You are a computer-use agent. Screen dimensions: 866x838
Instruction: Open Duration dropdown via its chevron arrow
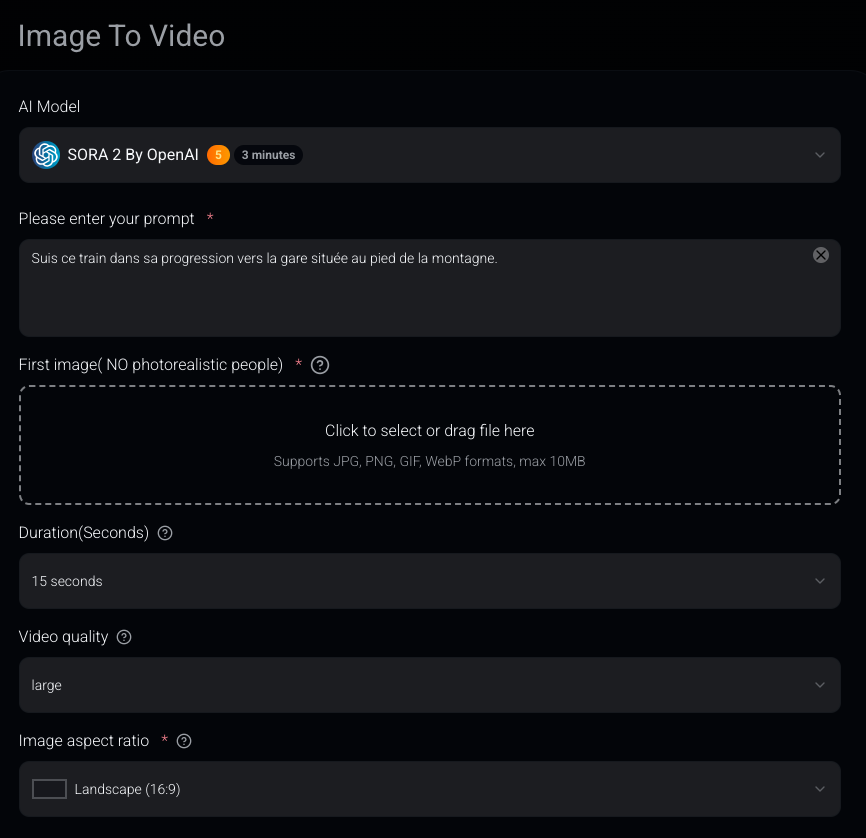(x=820, y=581)
